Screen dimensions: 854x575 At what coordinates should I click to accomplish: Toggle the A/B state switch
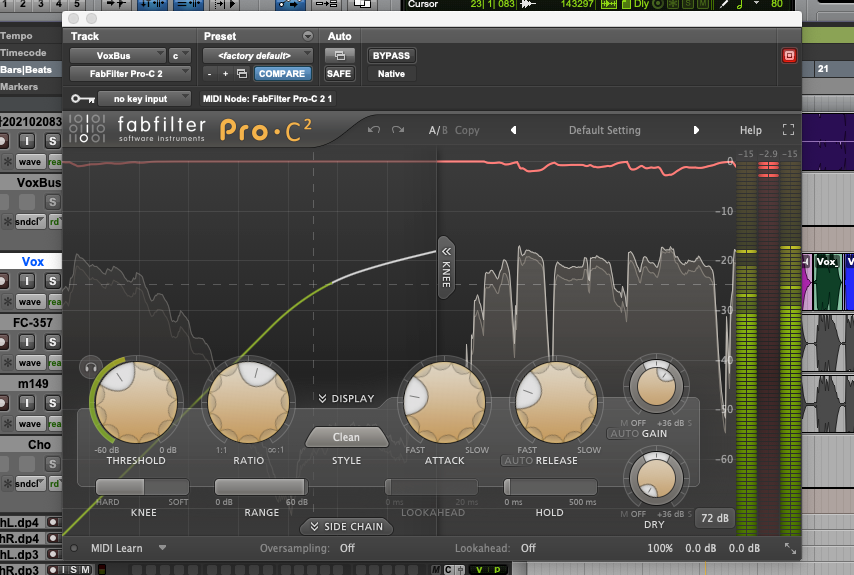click(438, 130)
